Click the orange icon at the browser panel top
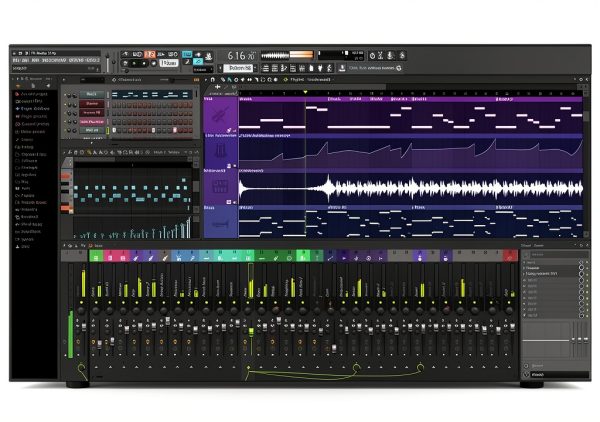The width and height of the screenshot is (600, 422). pyautogui.click(x=18, y=86)
